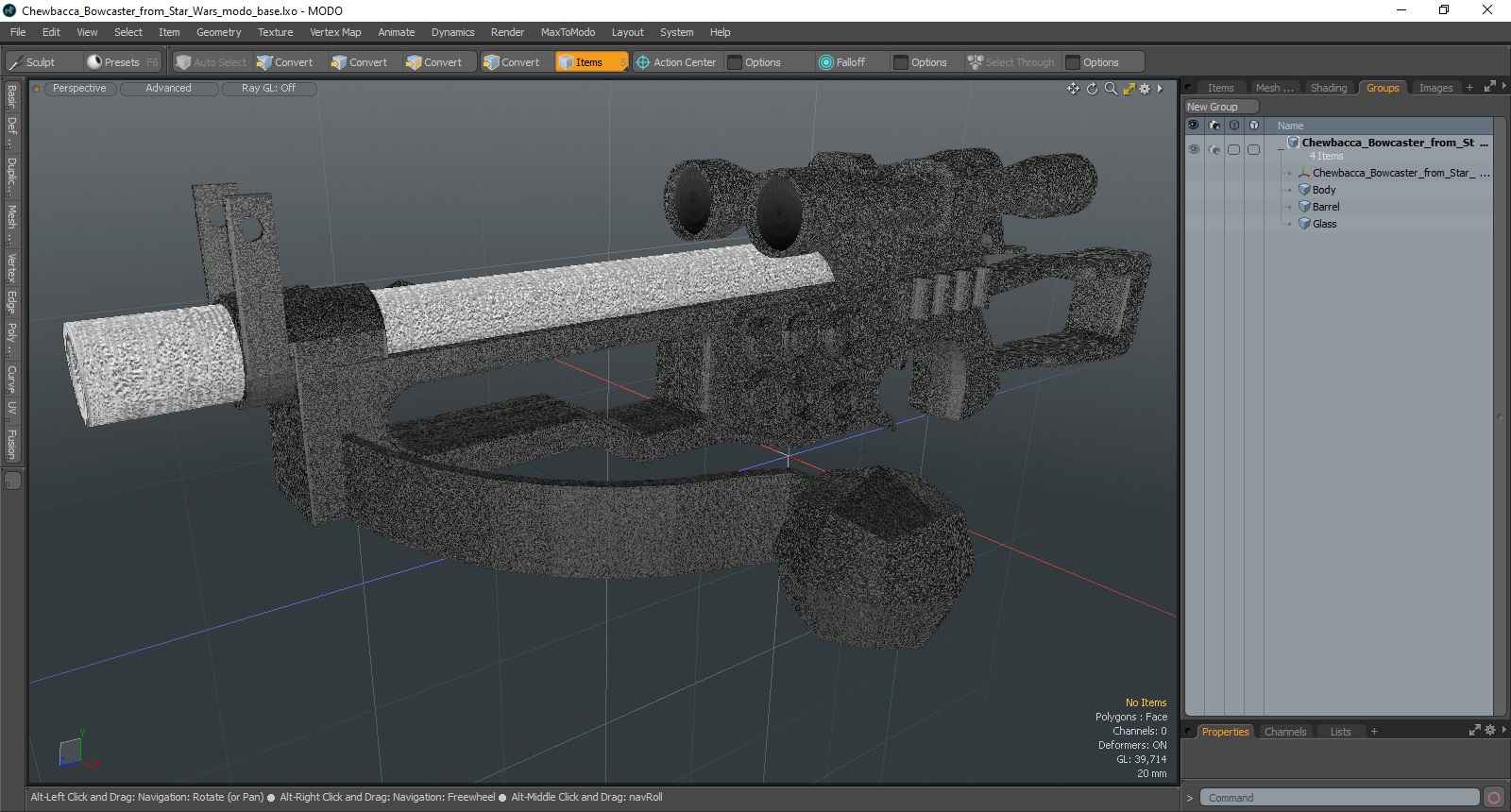Toggle visibility eye for Chewbacca_Bowcaster group

coord(1194,149)
